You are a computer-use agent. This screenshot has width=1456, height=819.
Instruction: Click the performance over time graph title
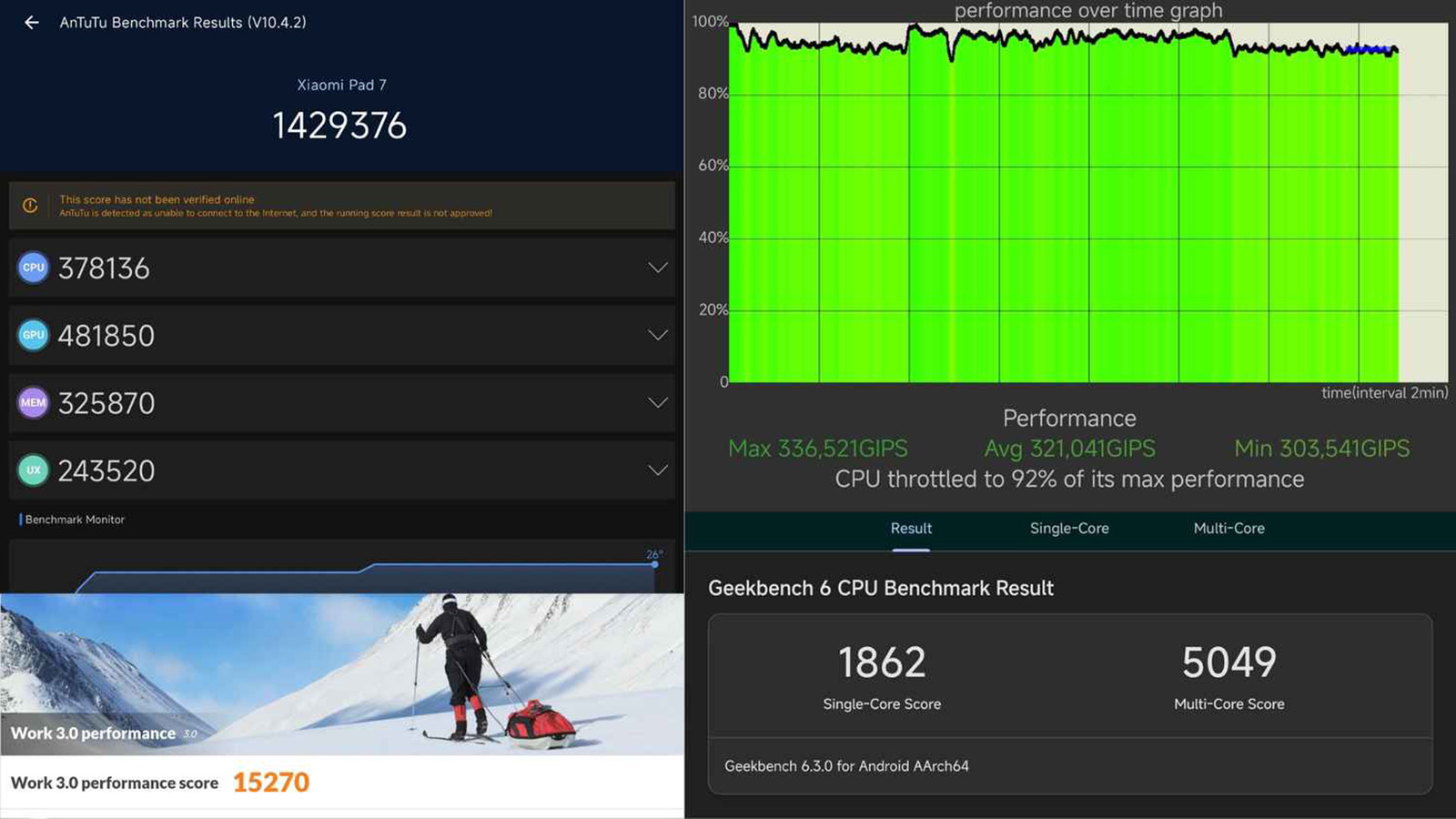pos(1088,11)
